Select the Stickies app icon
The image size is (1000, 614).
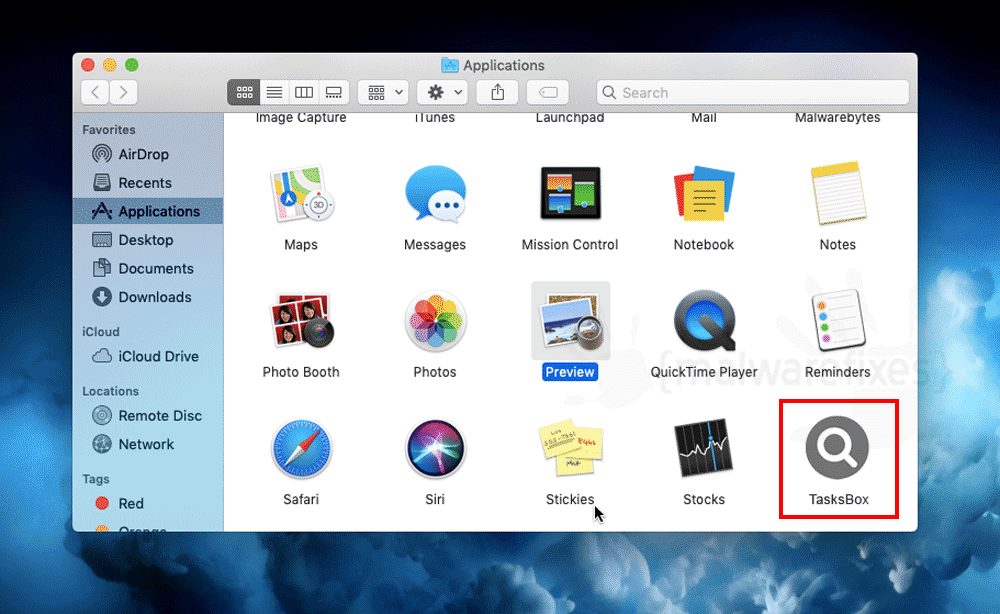point(570,448)
